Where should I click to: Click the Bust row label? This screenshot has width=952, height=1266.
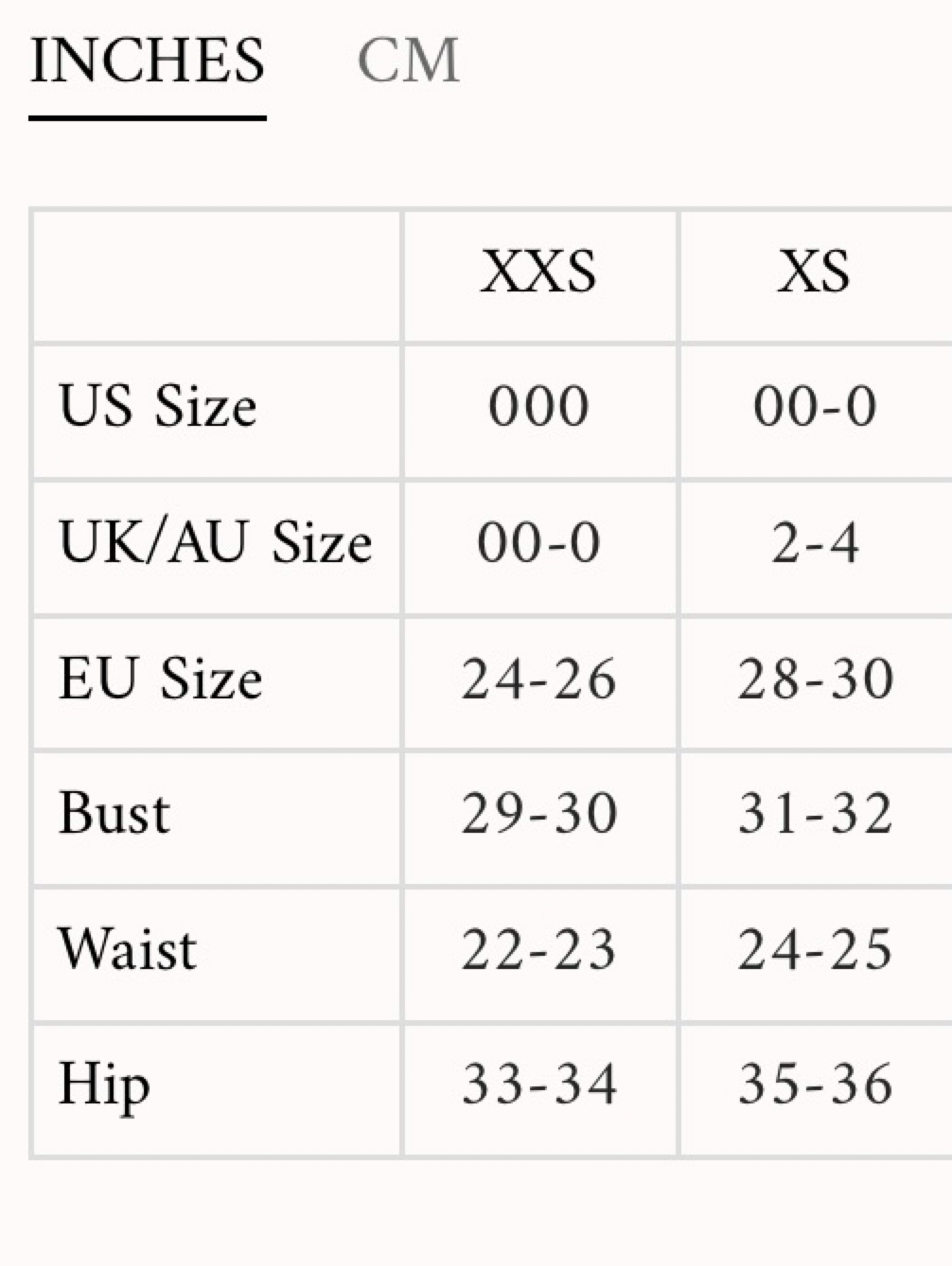click(114, 813)
